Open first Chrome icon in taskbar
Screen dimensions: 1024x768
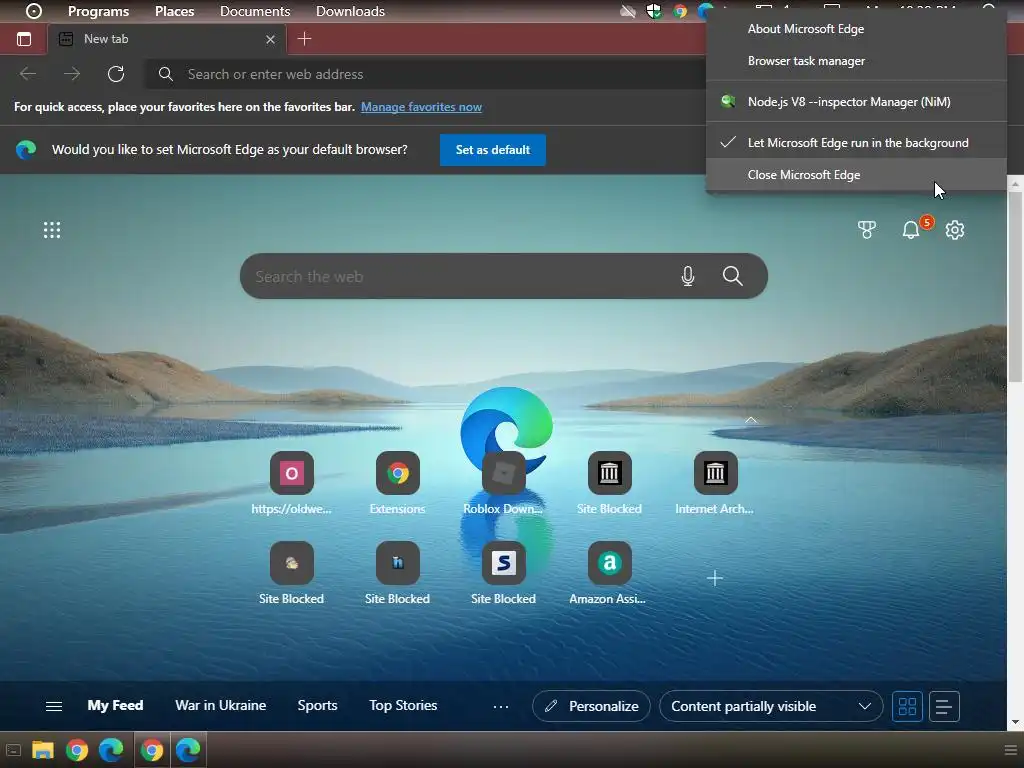click(77, 750)
